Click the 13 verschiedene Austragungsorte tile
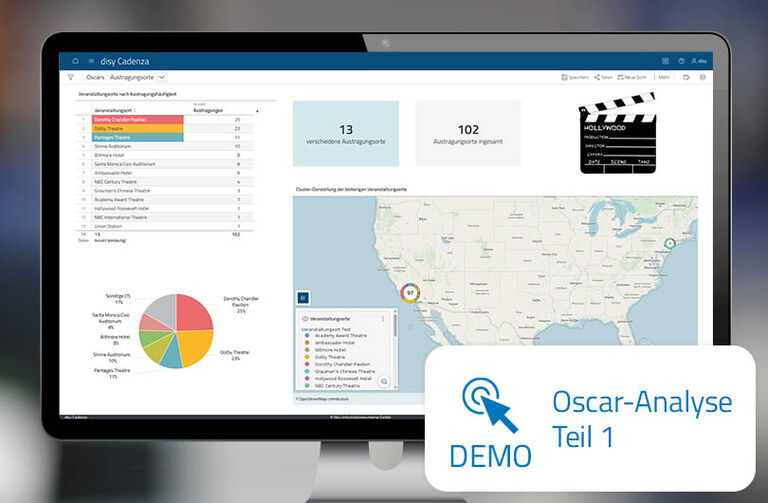 point(346,133)
